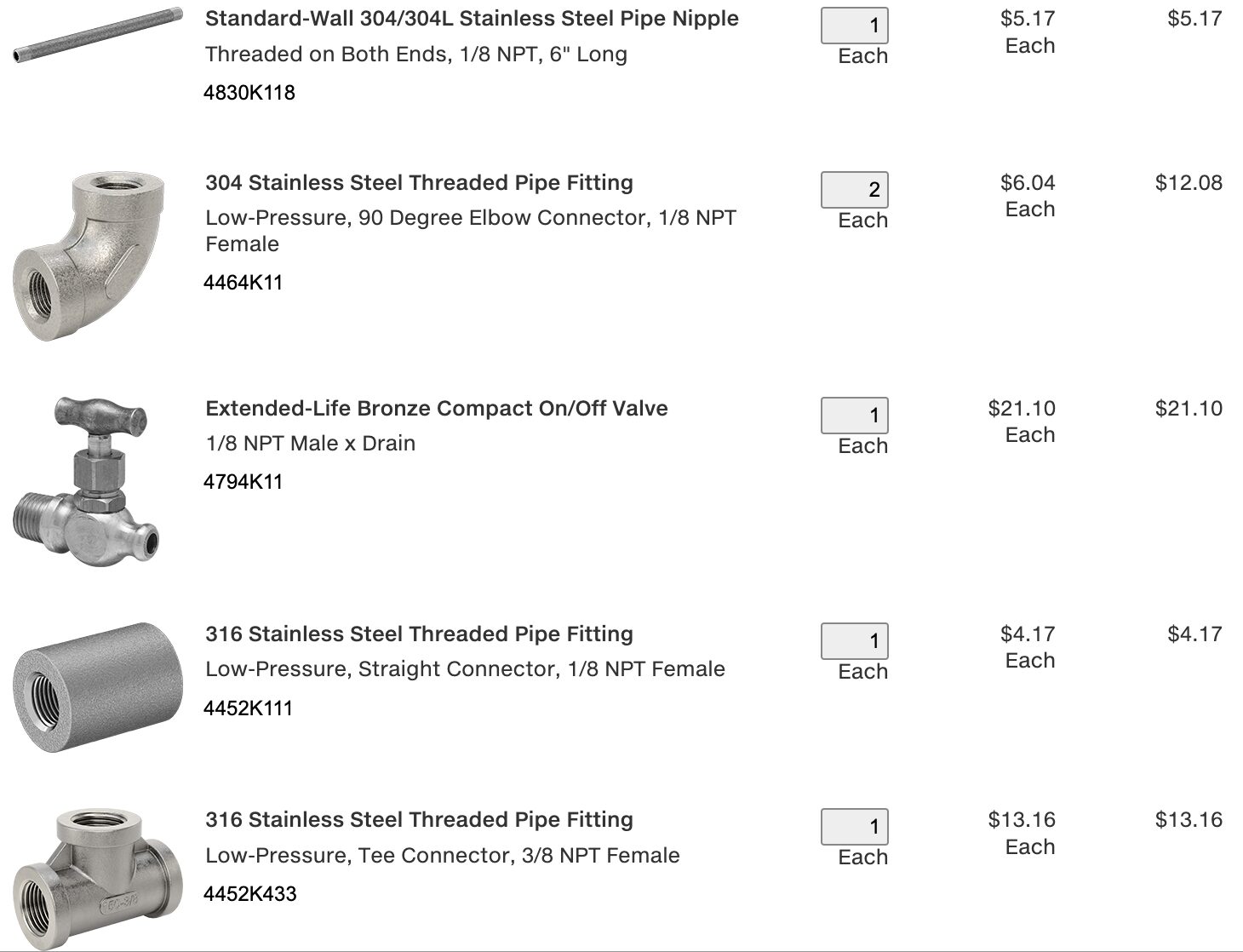The image size is (1243, 952).
Task: Click the elbow connector quantity box
Action: [x=855, y=190]
